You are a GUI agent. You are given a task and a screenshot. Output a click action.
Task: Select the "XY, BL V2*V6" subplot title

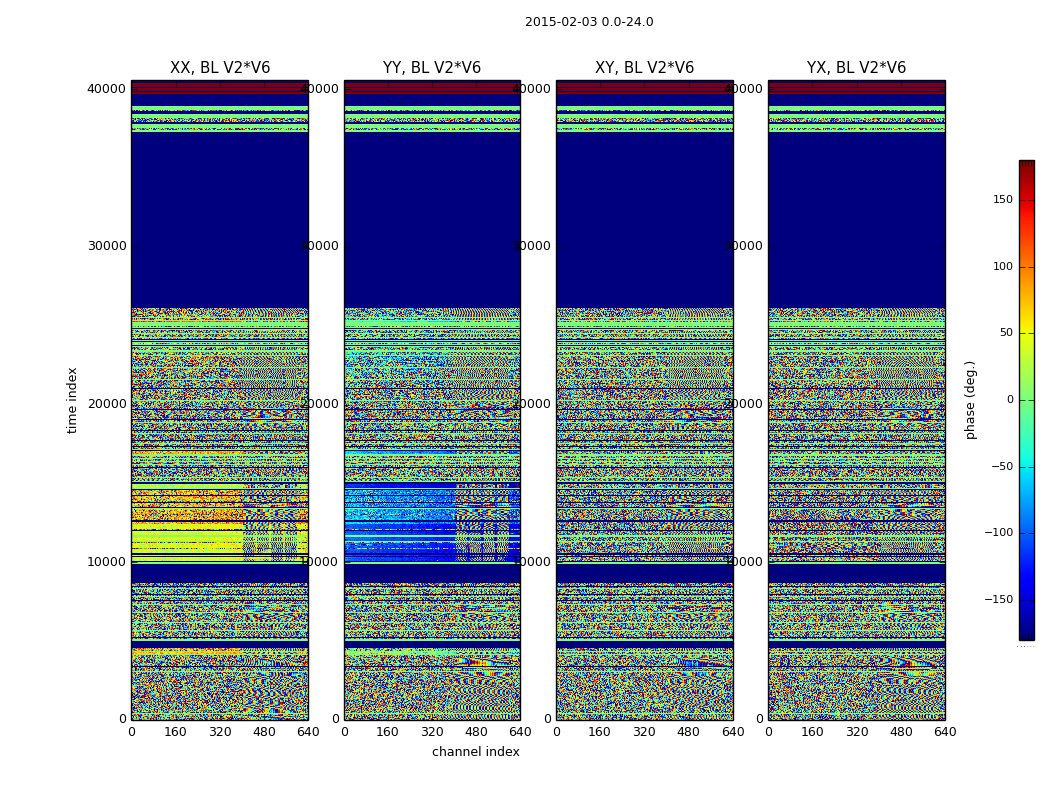point(644,68)
